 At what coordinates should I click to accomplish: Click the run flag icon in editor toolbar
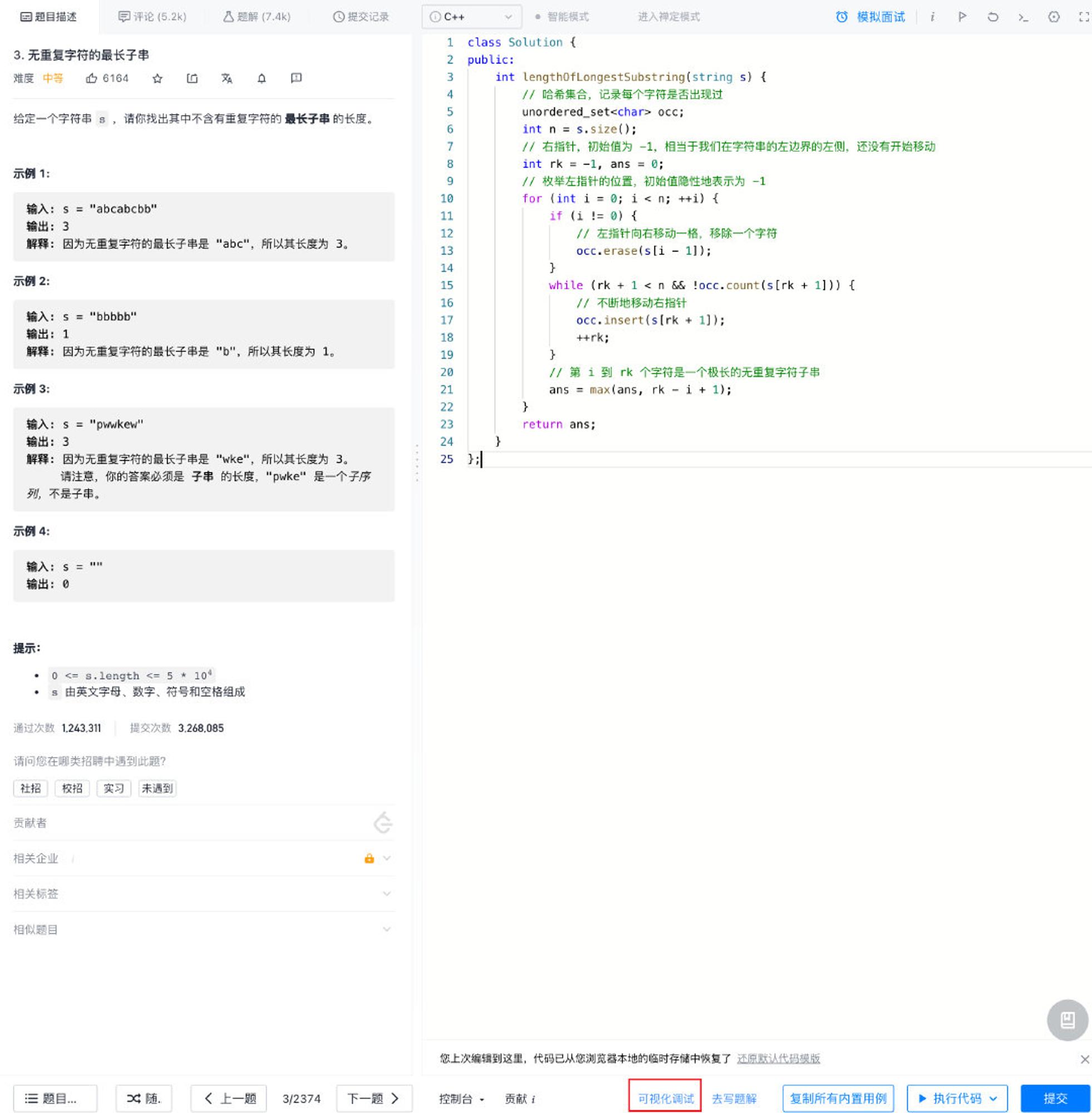(962, 17)
